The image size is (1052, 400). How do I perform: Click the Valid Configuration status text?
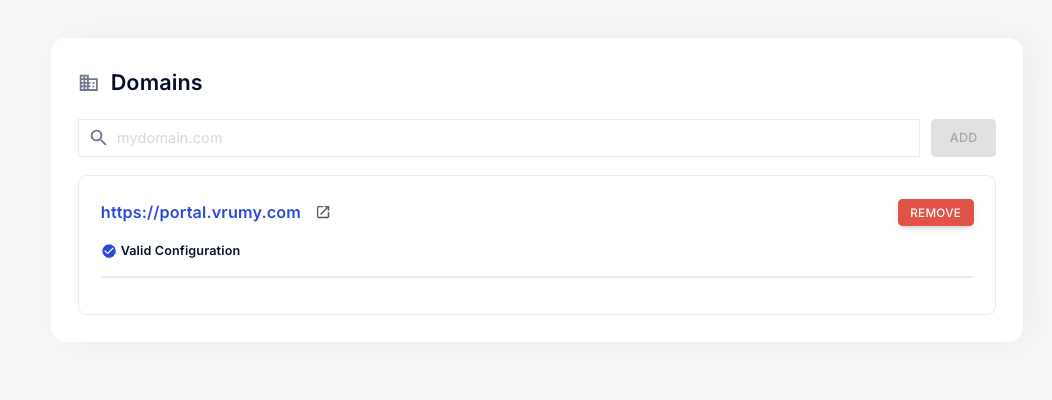180,251
